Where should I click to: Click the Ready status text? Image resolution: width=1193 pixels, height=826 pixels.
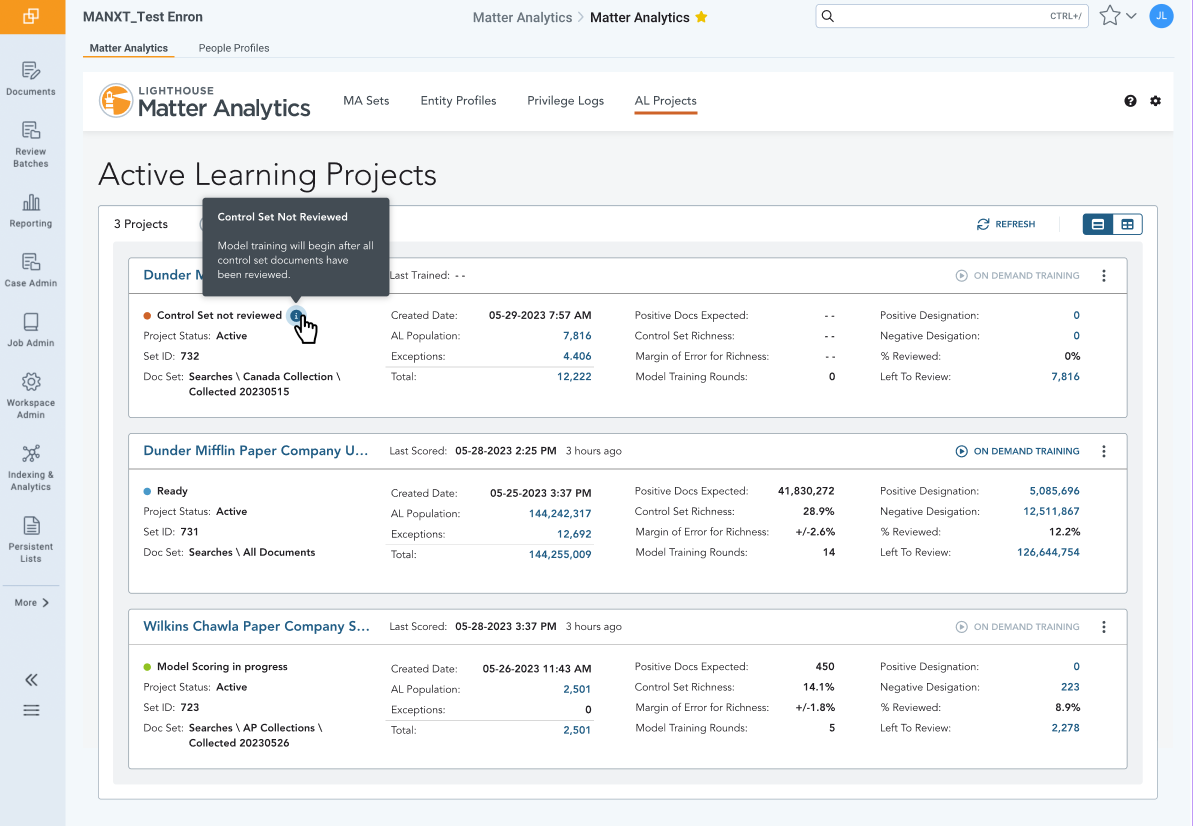click(172, 491)
